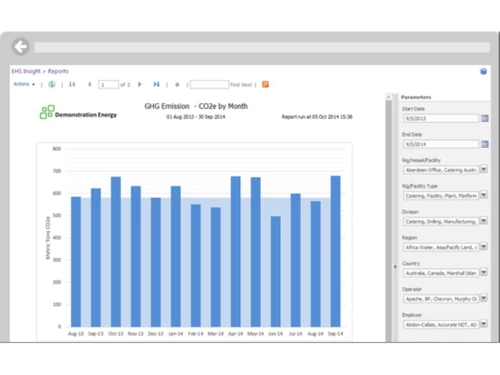The height and width of the screenshot is (375, 500).
Task: Open the Start Date calendar picker
Action: [485, 118]
